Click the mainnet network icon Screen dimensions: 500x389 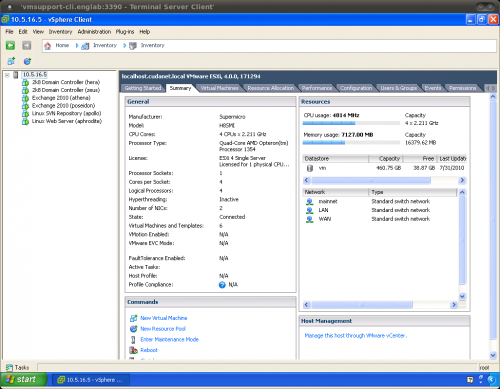coord(310,202)
